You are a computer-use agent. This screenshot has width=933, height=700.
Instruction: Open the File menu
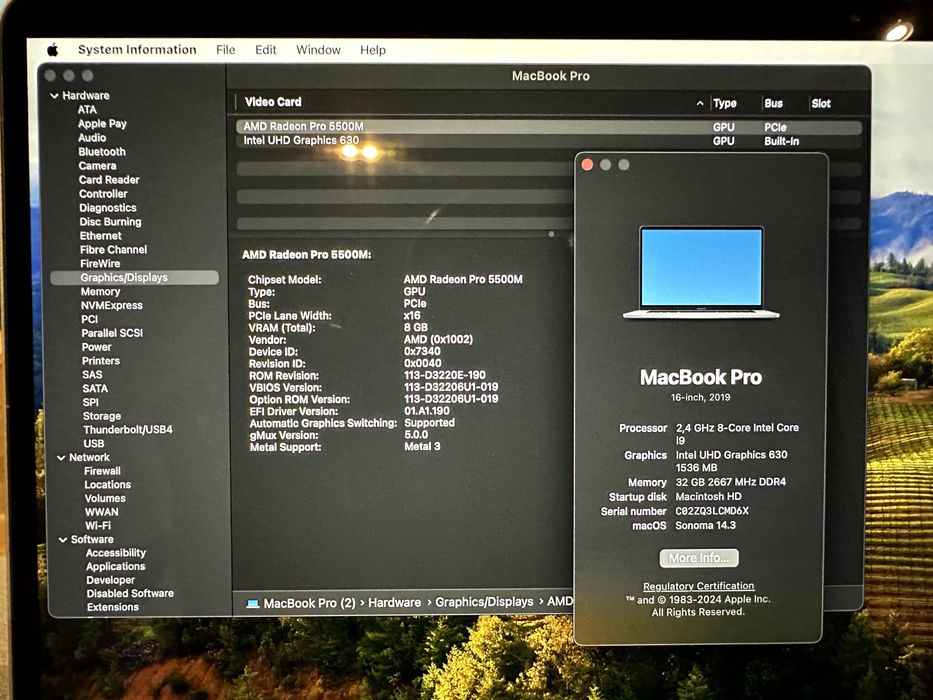pos(226,50)
